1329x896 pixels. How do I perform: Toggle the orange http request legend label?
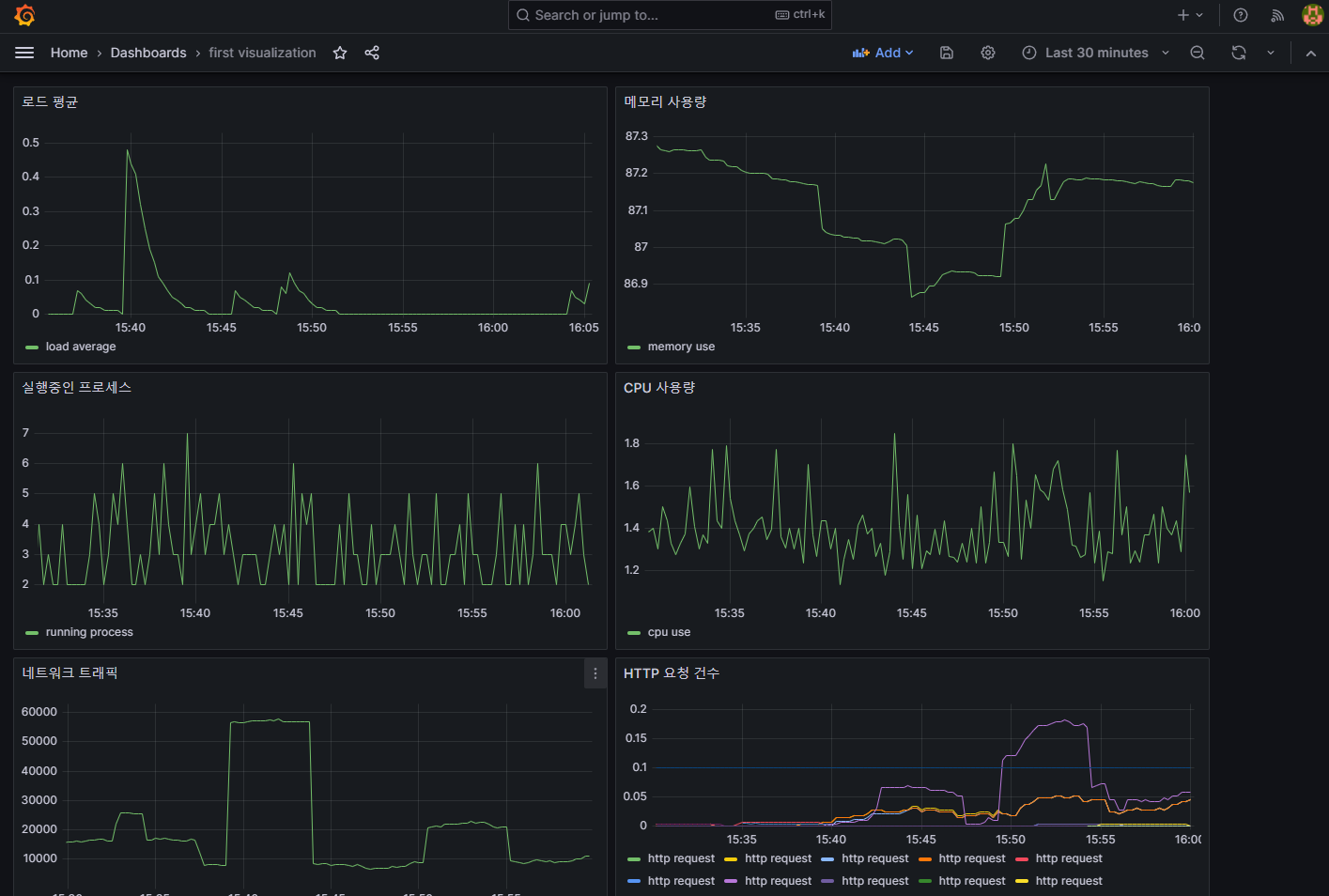click(972, 858)
